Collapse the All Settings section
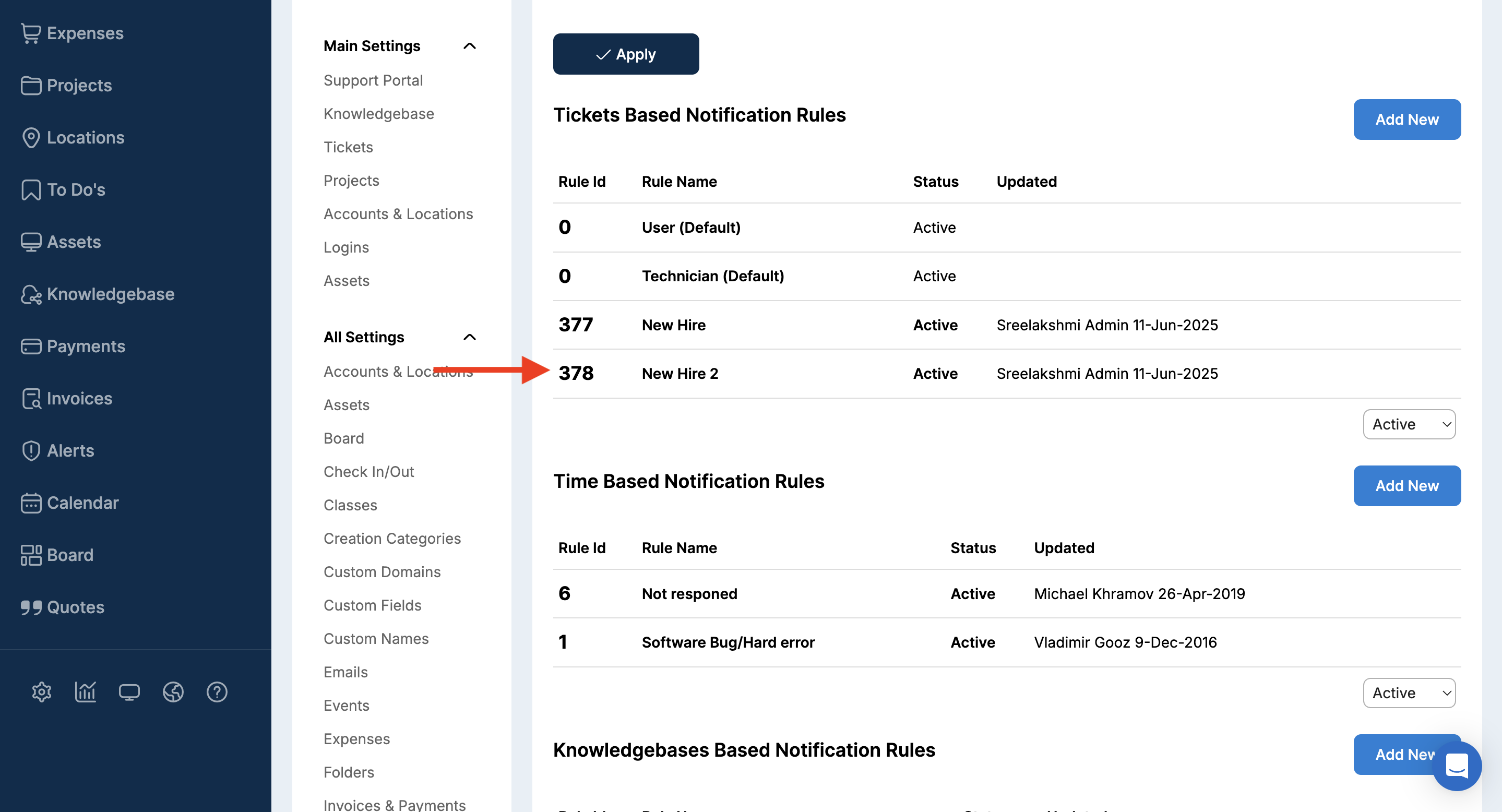 tap(469, 337)
